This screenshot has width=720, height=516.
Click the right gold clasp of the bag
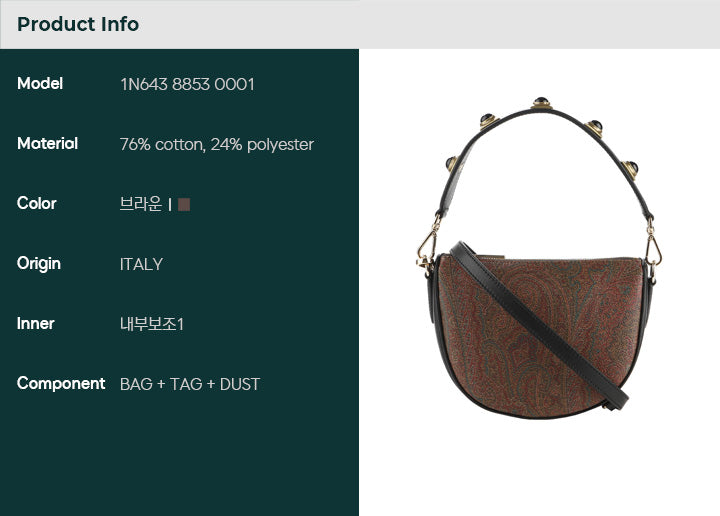653,250
